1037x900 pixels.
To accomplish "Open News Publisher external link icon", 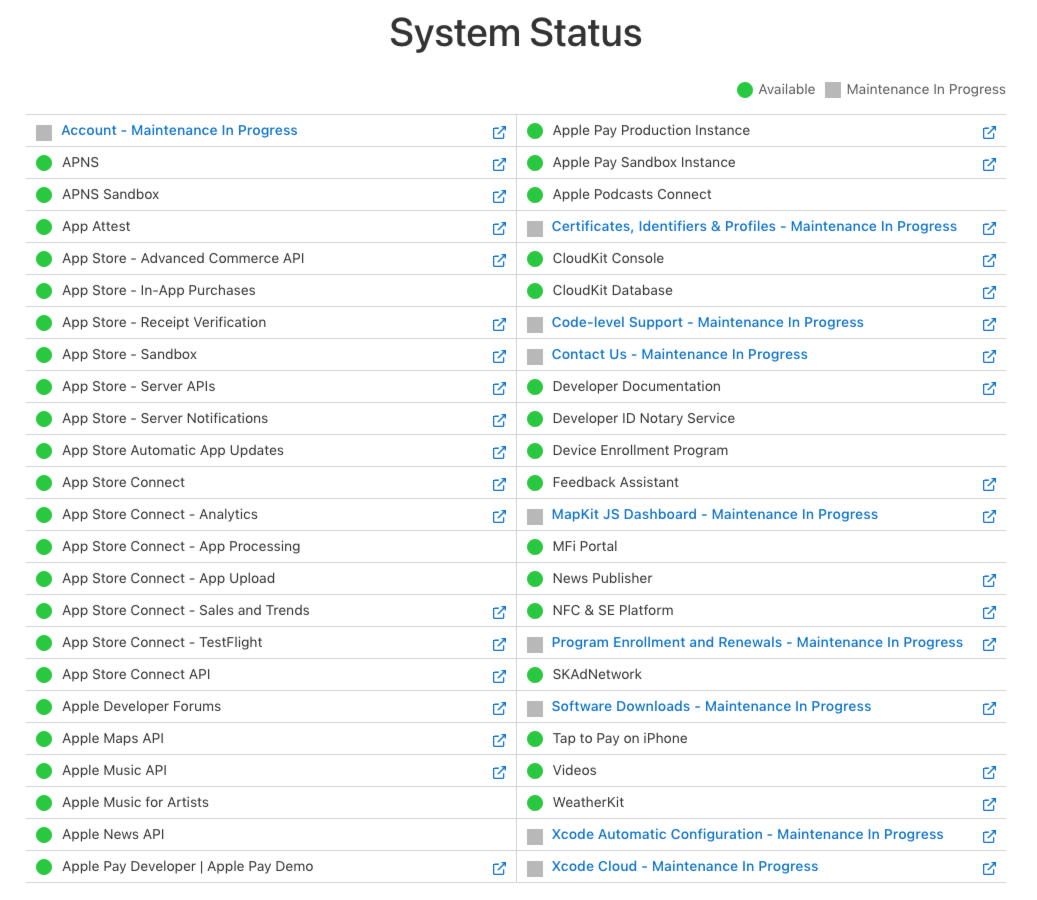I will (x=989, y=580).
